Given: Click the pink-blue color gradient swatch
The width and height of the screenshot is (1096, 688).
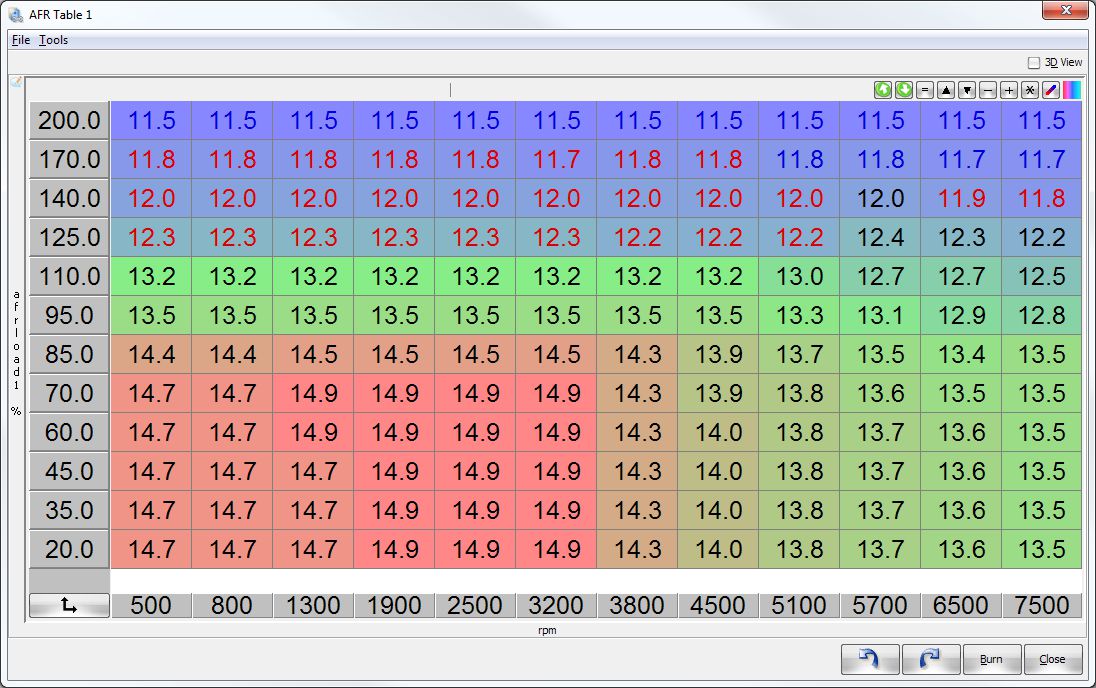Looking at the screenshot, I should [1072, 90].
